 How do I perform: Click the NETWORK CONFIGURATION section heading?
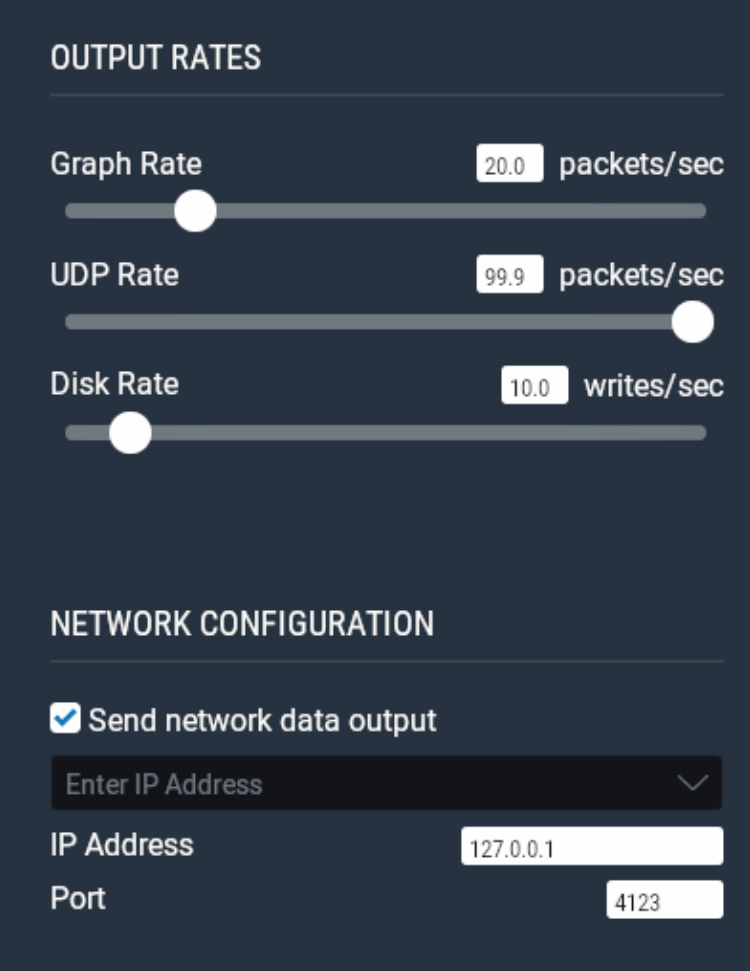(x=242, y=624)
